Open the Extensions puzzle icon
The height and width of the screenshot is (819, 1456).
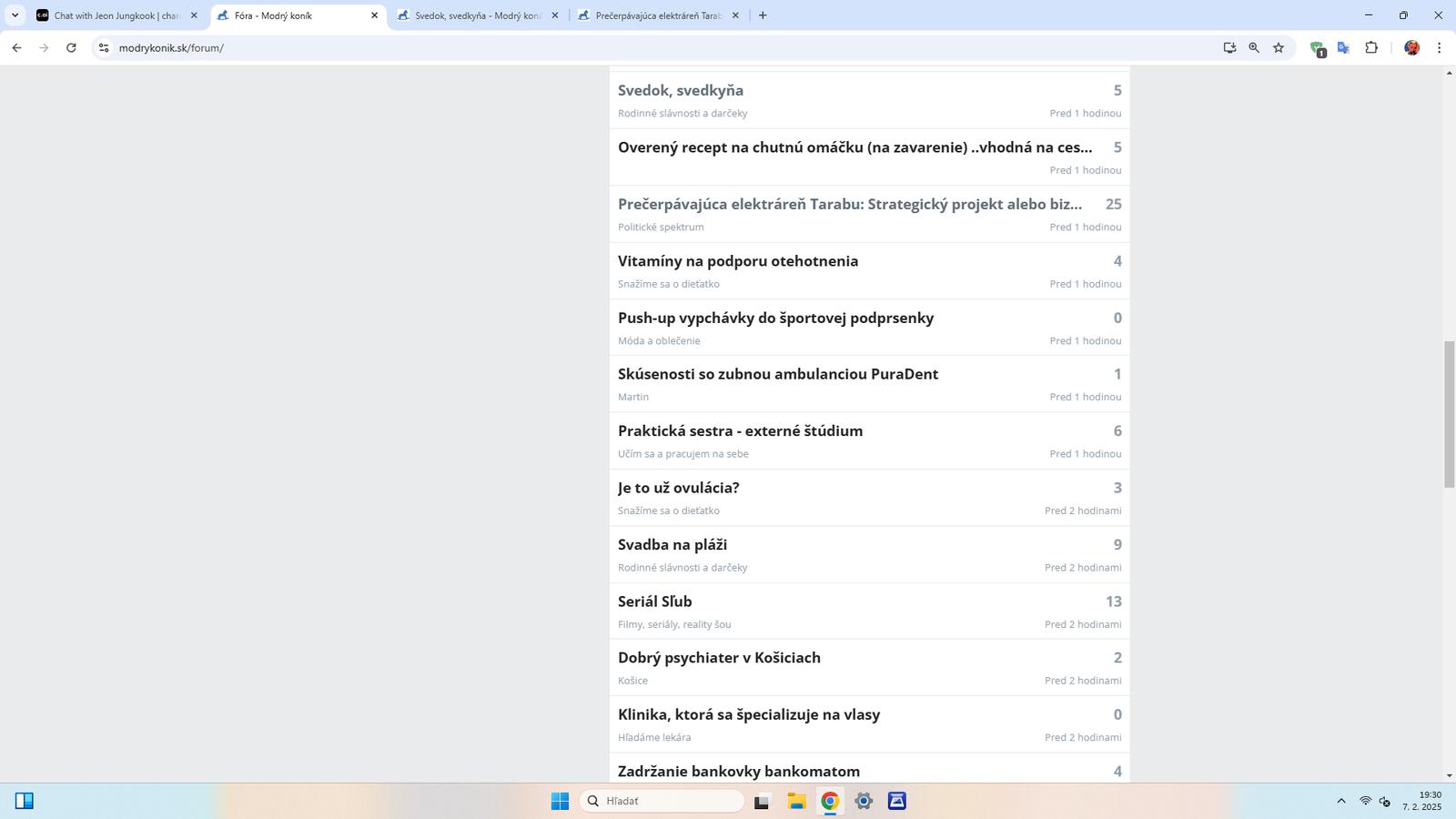1371,48
